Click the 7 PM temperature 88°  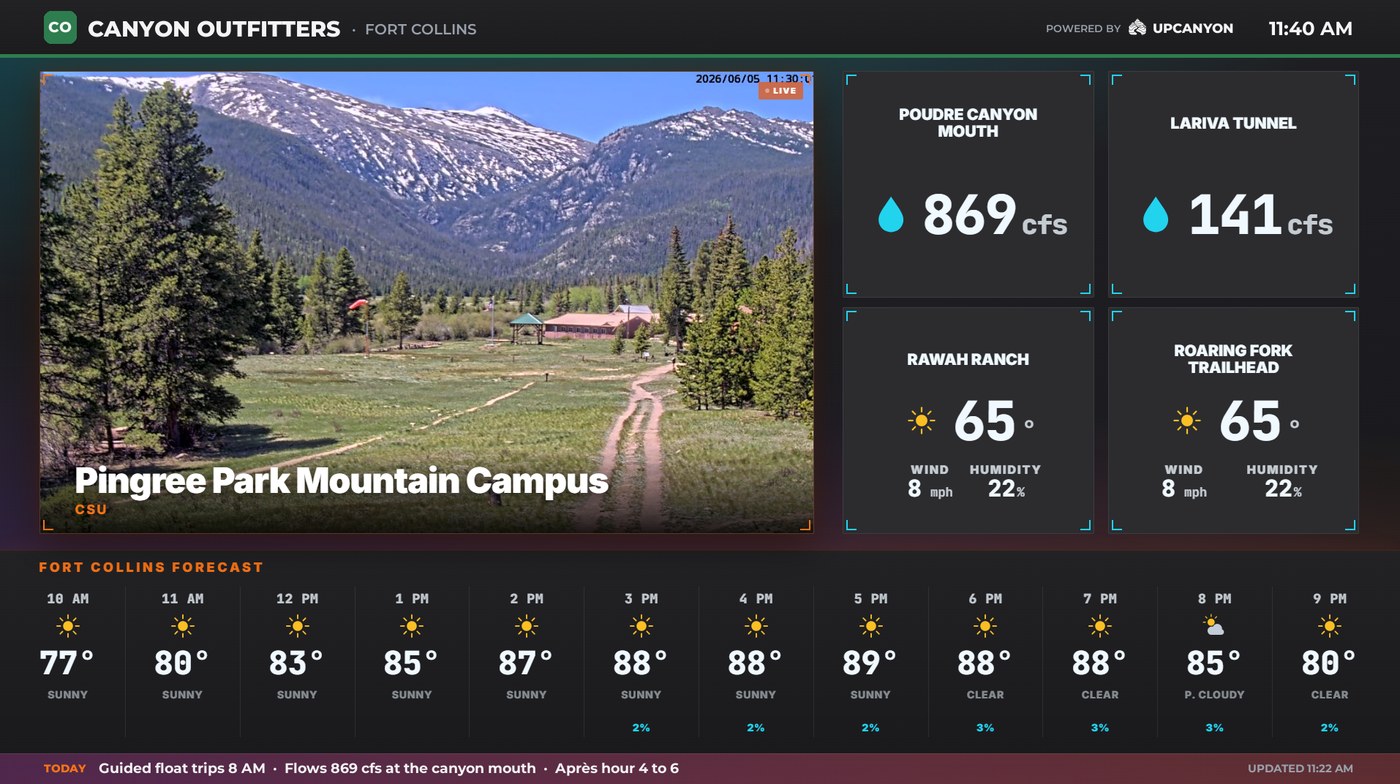coord(1100,662)
